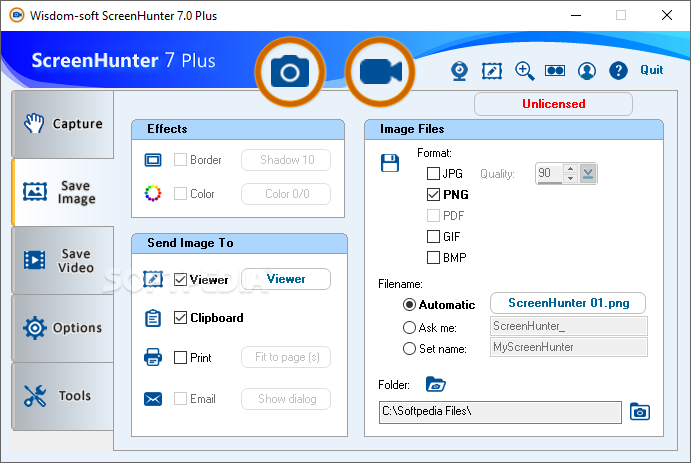Click the ScreenHunter app icon in title bar
This screenshot has height=463, width=691.
click(x=17, y=15)
